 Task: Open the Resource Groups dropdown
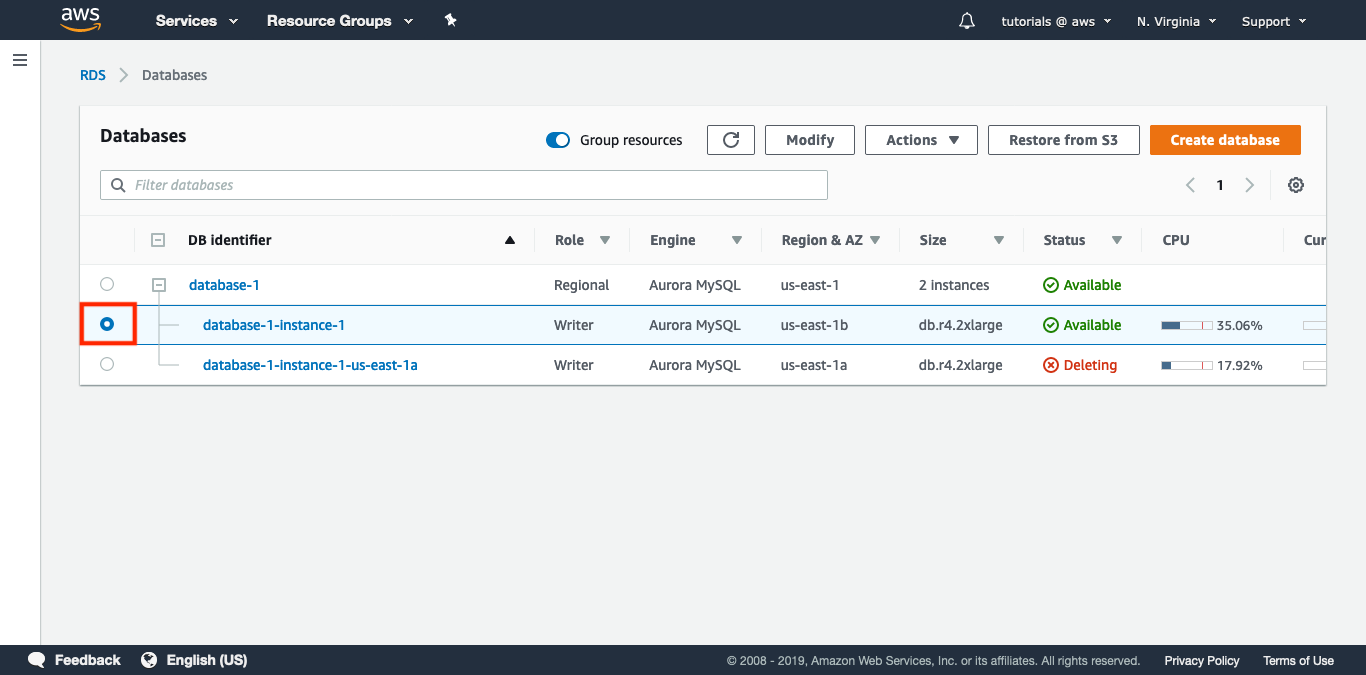pyautogui.click(x=340, y=20)
